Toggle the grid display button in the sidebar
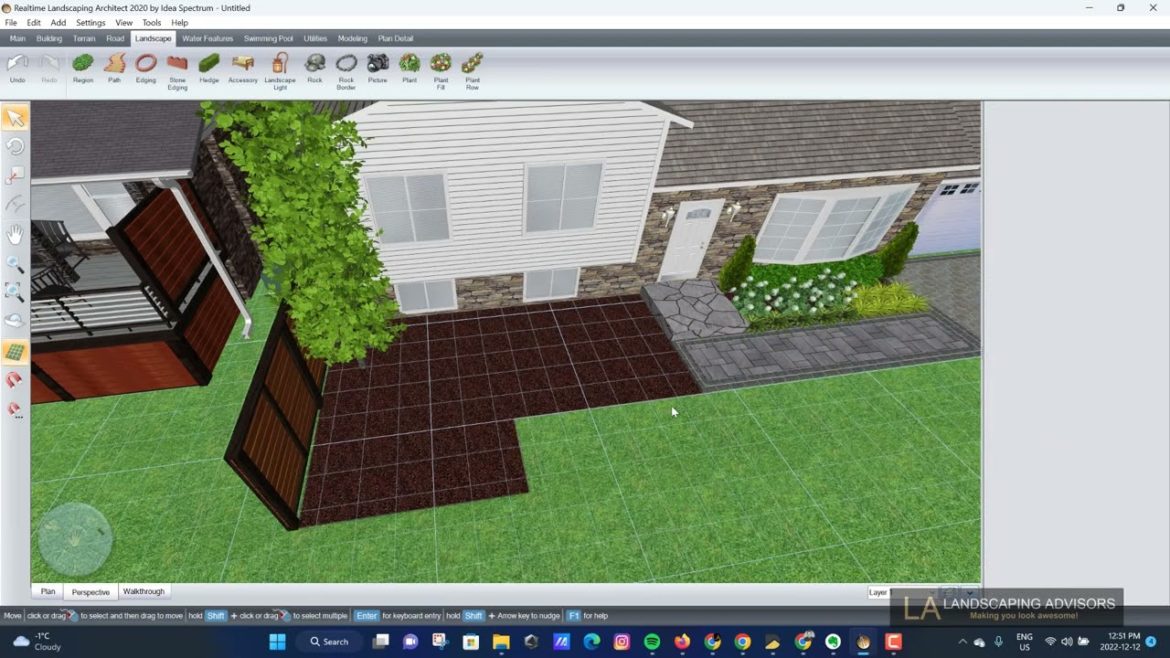 tap(15, 350)
